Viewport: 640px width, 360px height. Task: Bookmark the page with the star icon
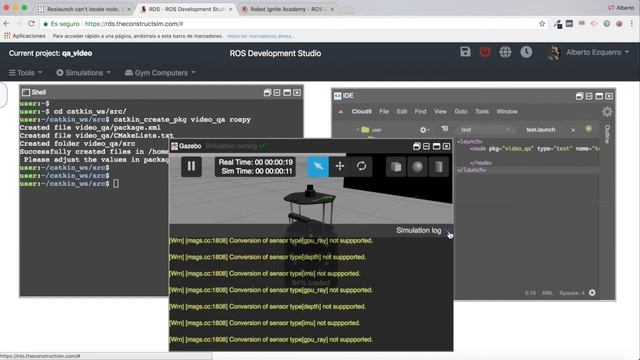542,24
